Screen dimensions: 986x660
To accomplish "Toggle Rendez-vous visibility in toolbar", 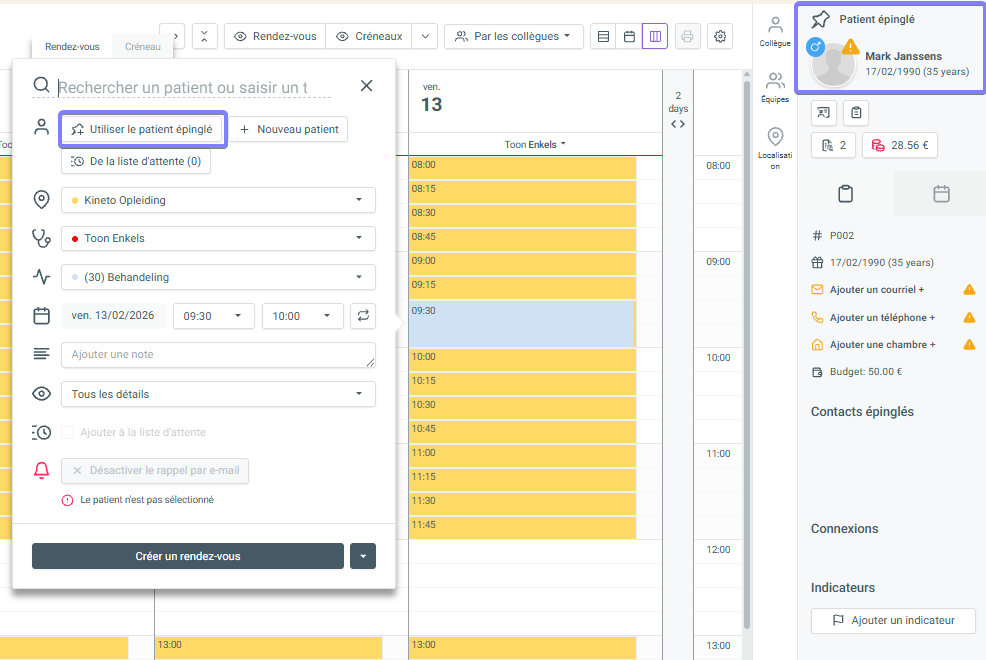I will [275, 37].
